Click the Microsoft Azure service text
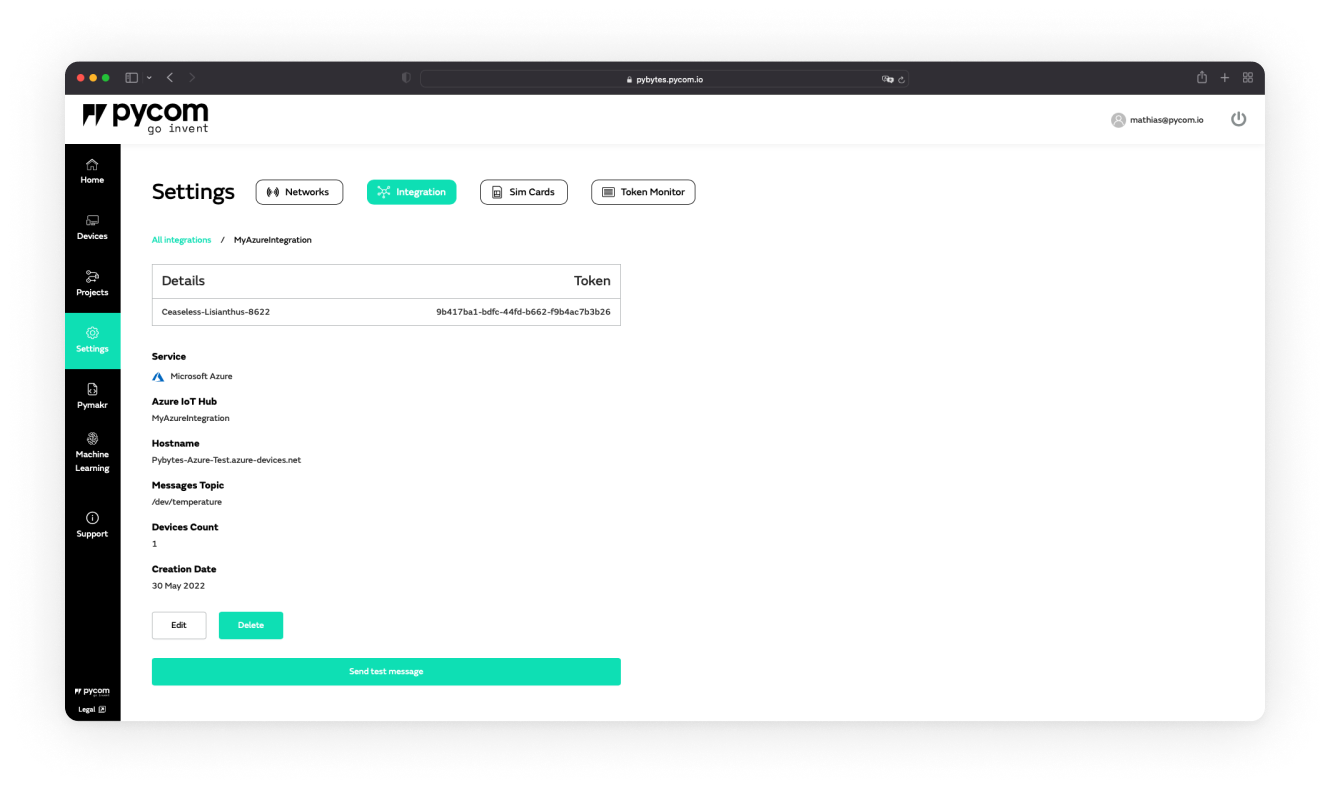 [201, 377]
